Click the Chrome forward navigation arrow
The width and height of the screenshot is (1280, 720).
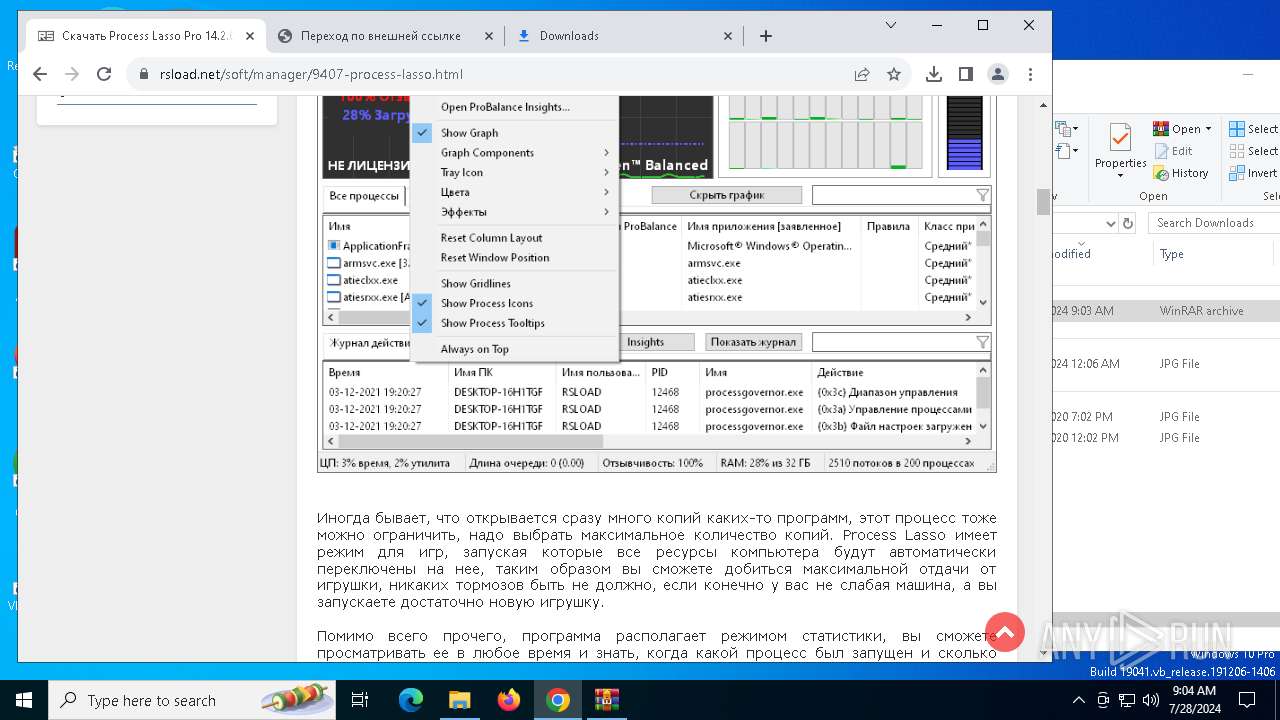tap(72, 74)
